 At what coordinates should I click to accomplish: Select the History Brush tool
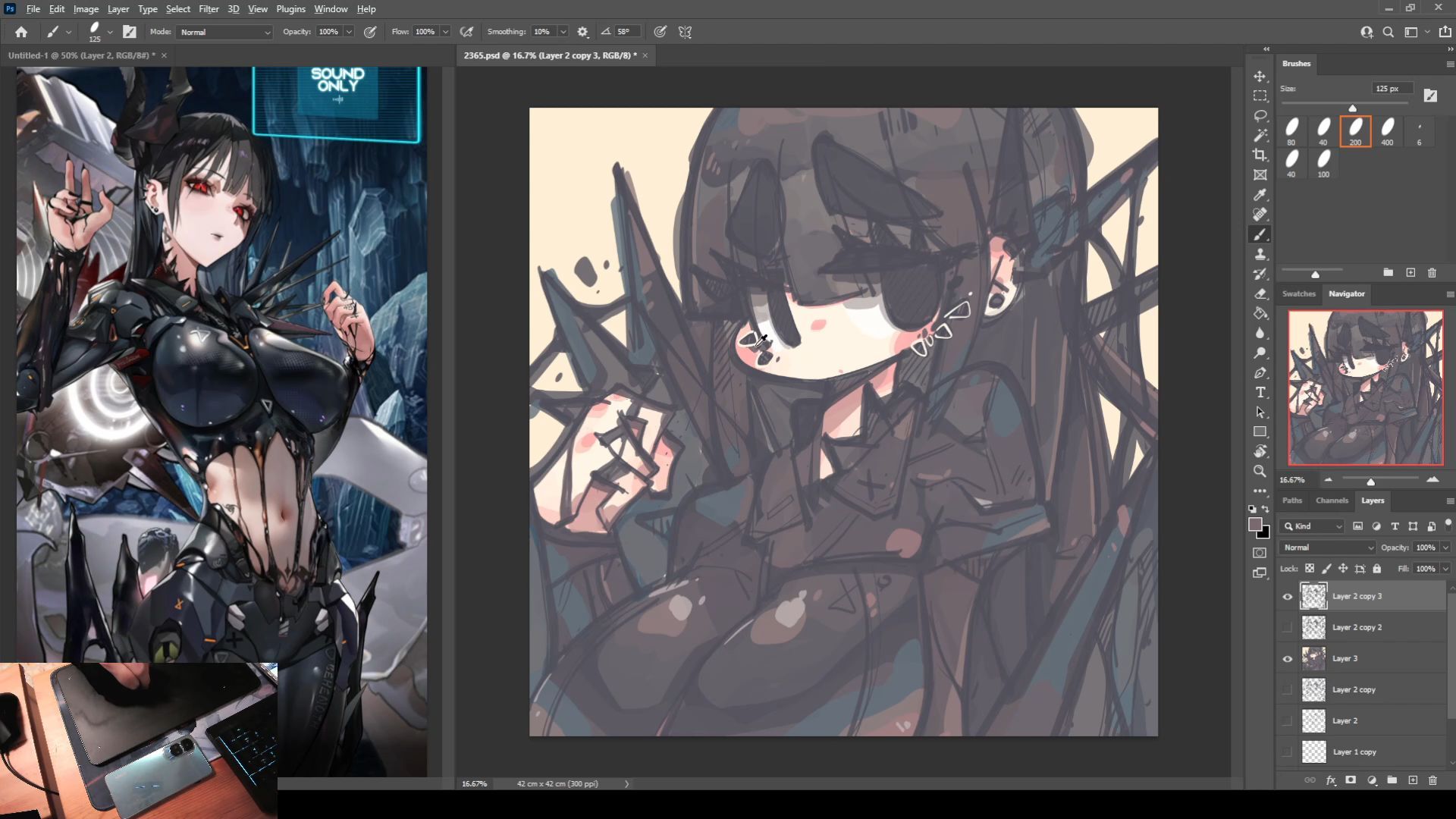[x=1260, y=275]
